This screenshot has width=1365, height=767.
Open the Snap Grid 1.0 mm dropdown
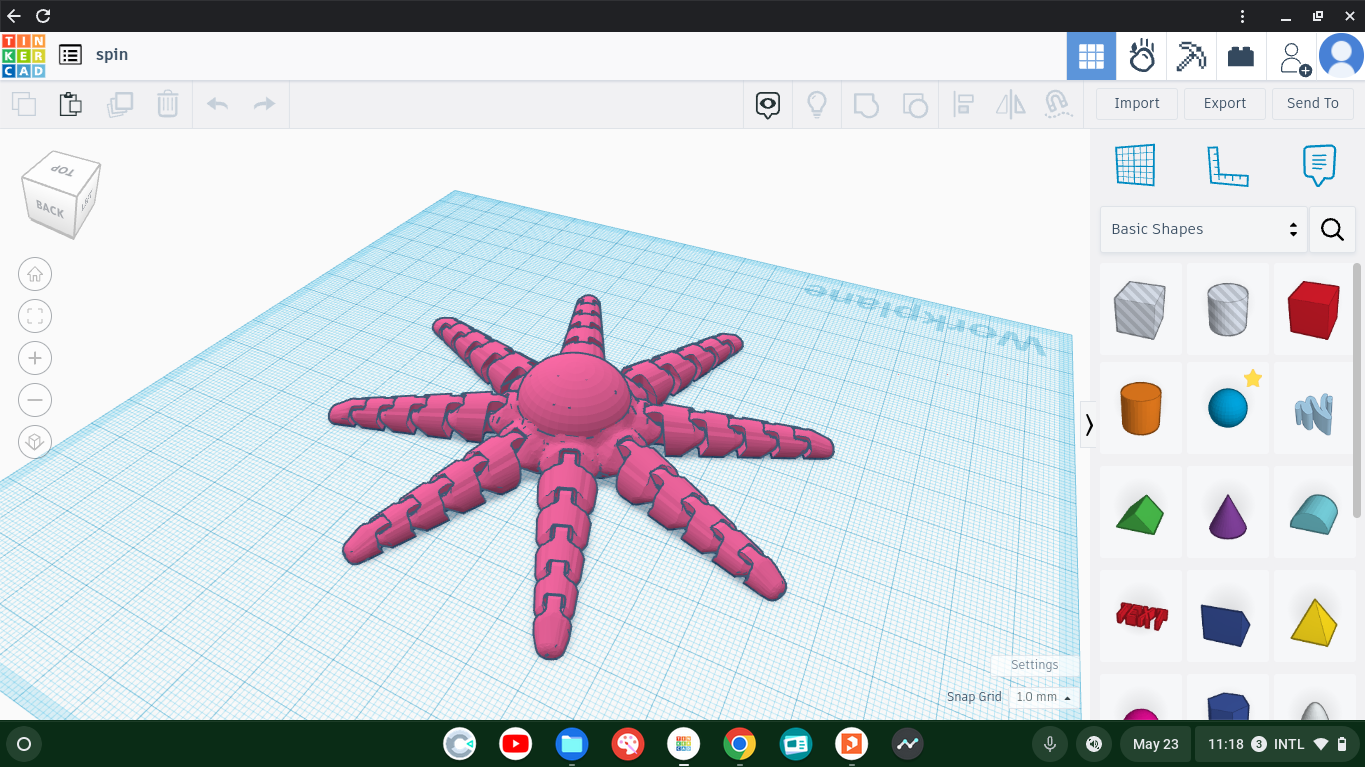[x=1043, y=697]
